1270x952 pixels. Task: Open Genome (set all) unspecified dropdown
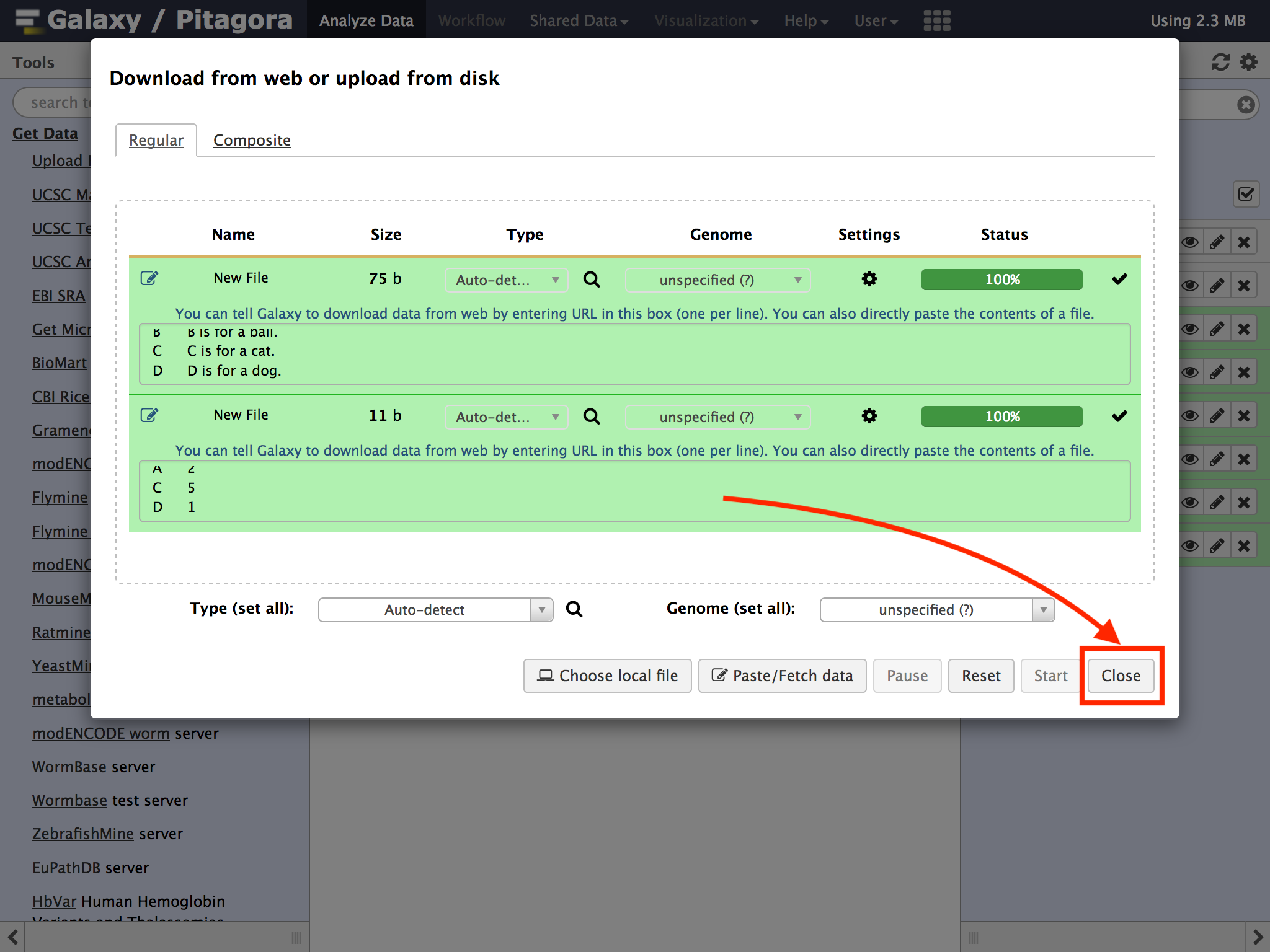click(x=936, y=610)
